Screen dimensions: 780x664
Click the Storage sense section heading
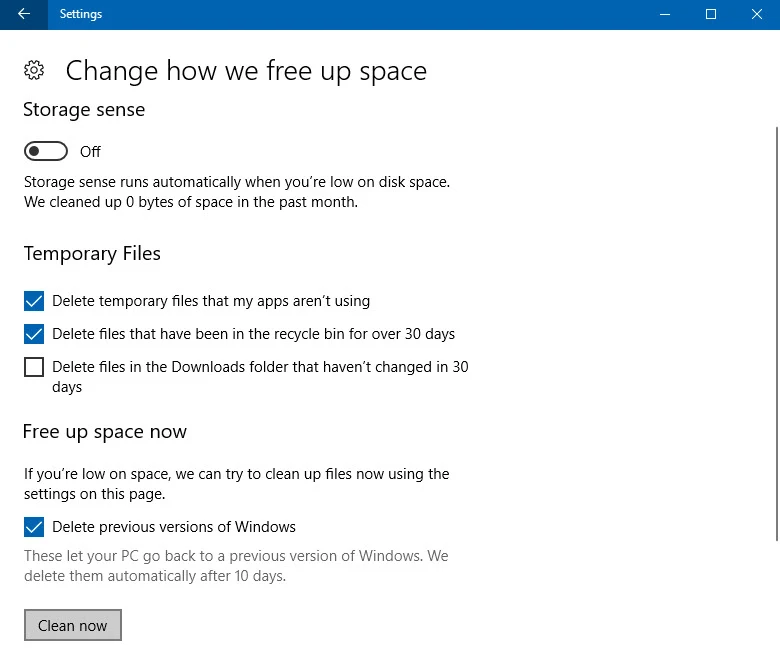pyautogui.click(x=84, y=109)
